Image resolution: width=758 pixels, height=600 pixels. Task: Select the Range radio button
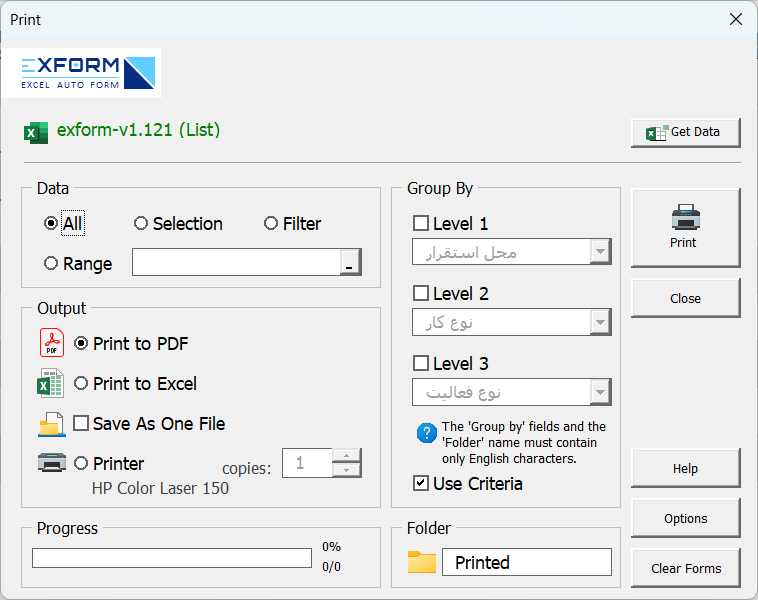coord(51,263)
